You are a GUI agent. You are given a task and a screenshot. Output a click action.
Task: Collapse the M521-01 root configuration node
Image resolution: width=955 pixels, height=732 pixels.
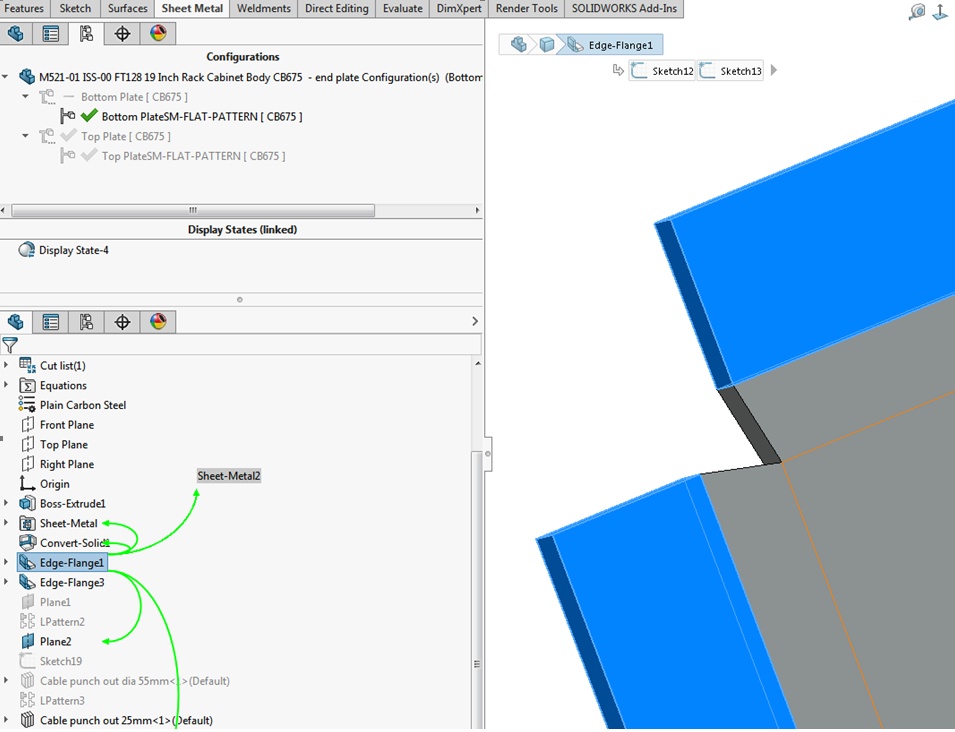pyautogui.click(x=5, y=77)
